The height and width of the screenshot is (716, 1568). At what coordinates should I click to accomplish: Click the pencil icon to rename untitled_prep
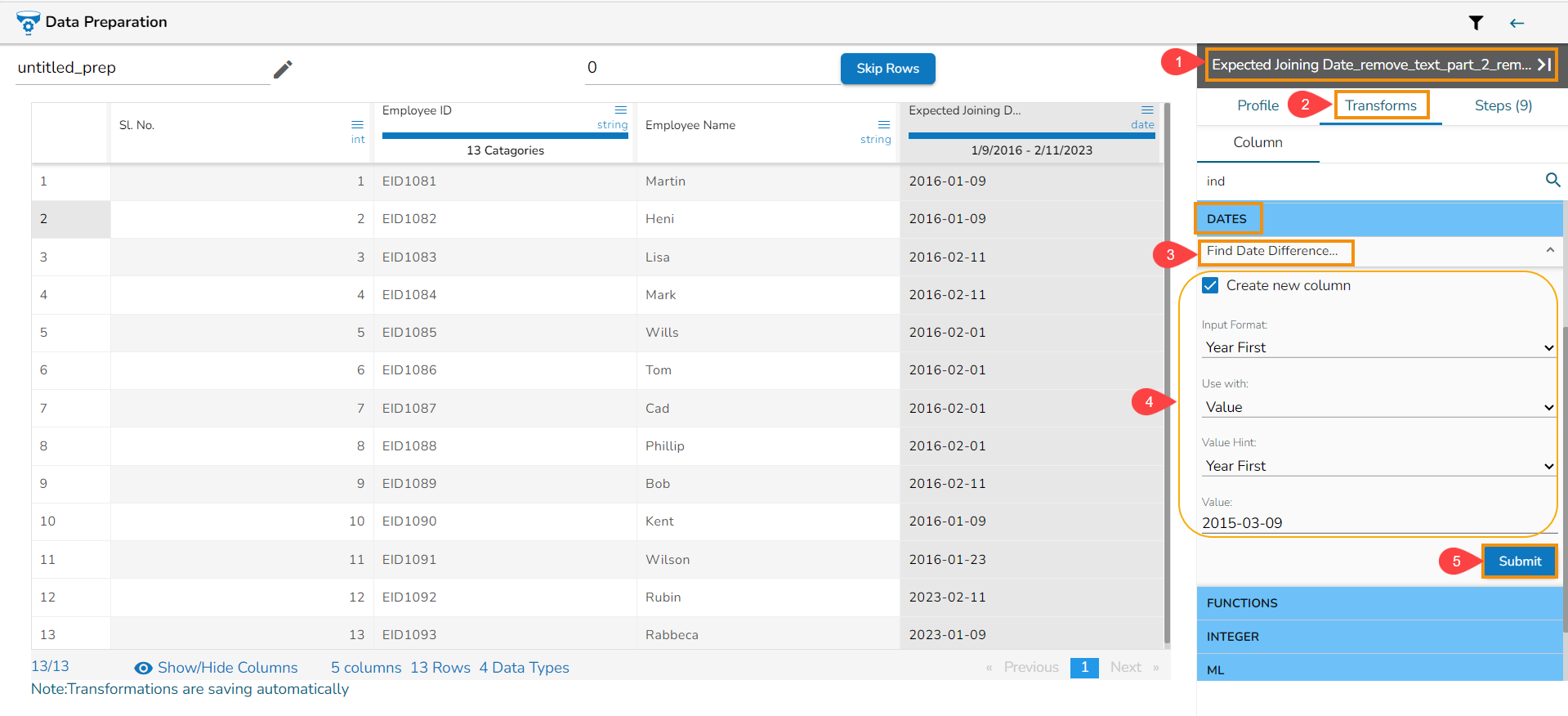coord(283,69)
